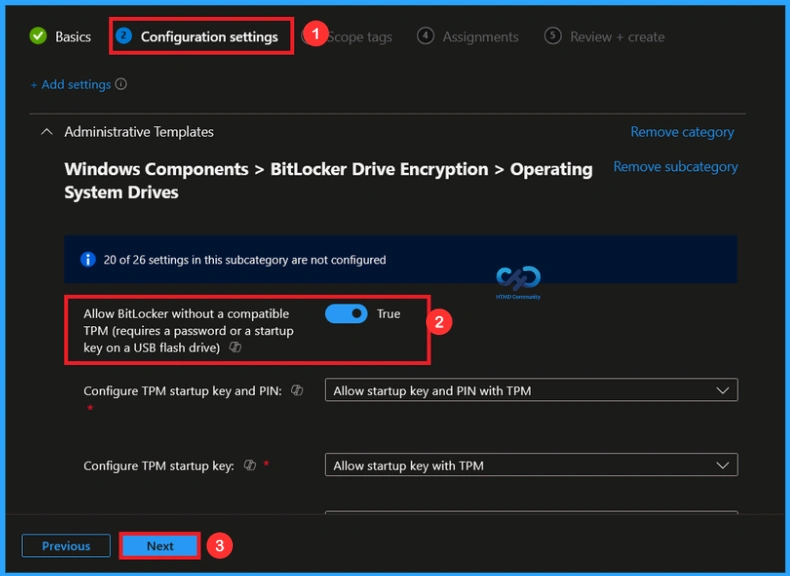Click the Previous button
Viewport: 790px width, 576px height.
[x=66, y=546]
